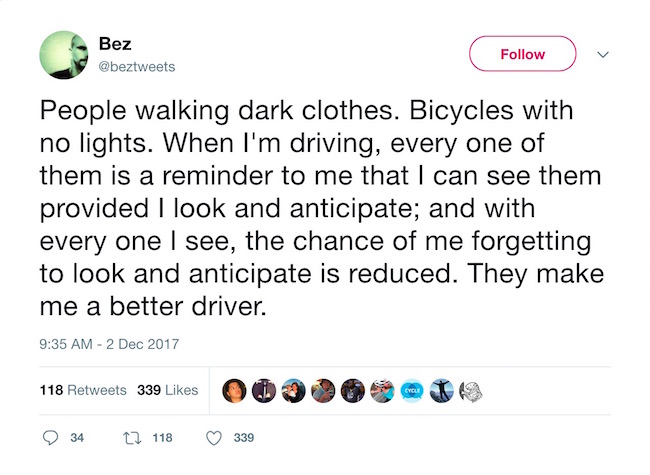Image resolution: width=650 pixels, height=475 pixels.
Task: Click the last sketch-style liker avatar
Action: (x=470, y=390)
